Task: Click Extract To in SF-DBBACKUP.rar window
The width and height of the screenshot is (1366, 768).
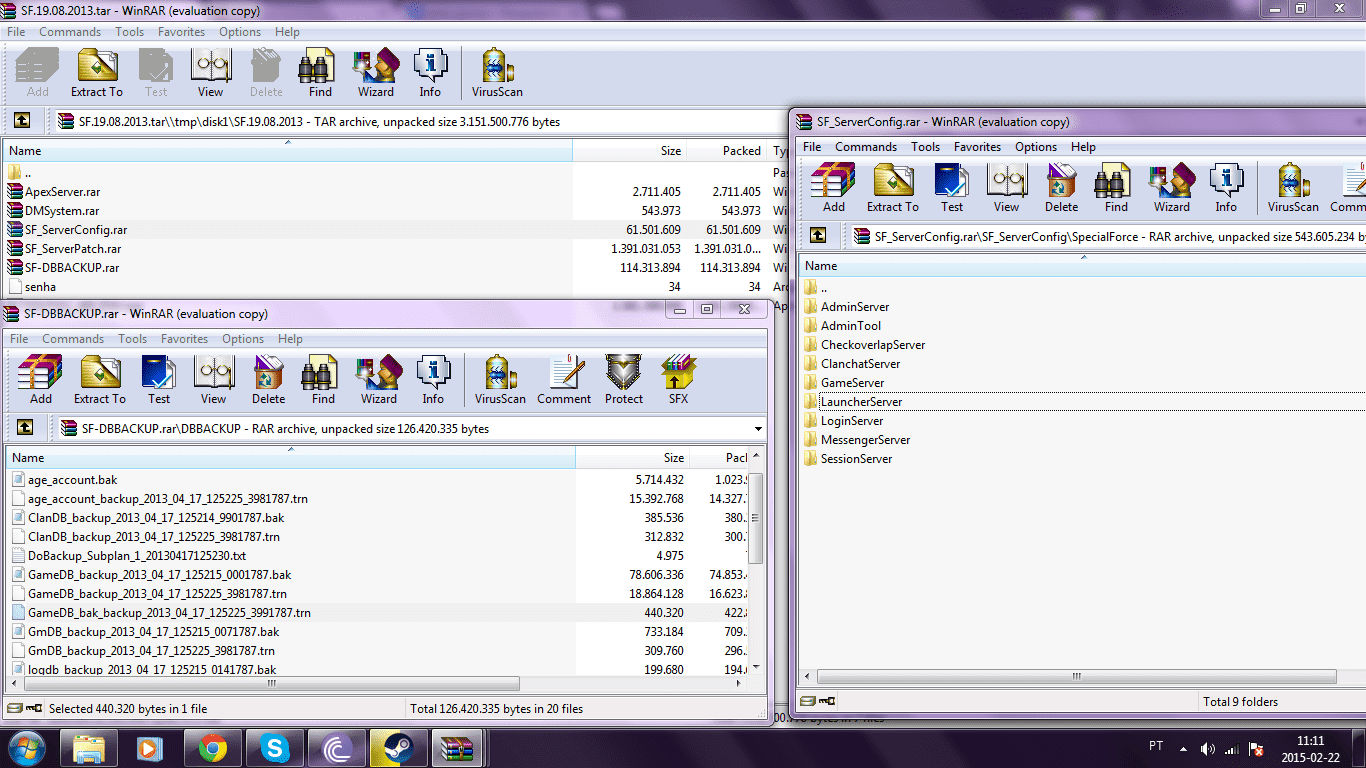Action: pos(100,379)
